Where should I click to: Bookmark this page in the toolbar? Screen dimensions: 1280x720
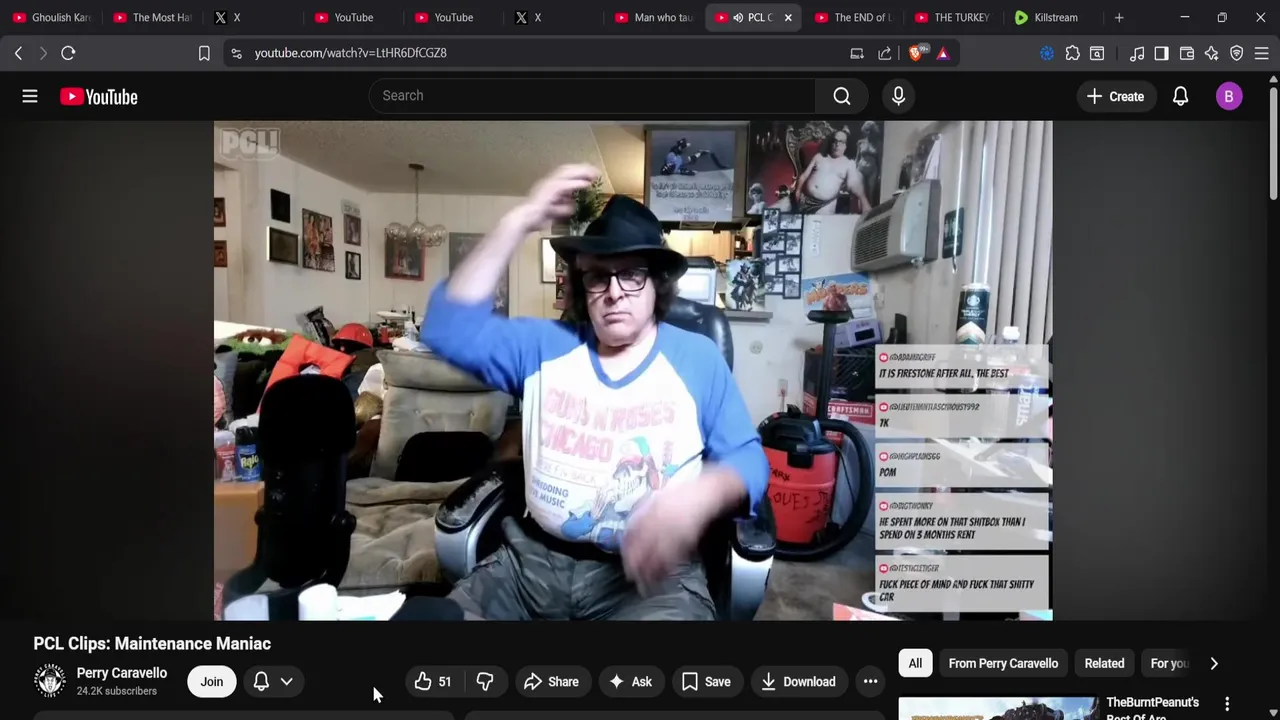coord(204,53)
